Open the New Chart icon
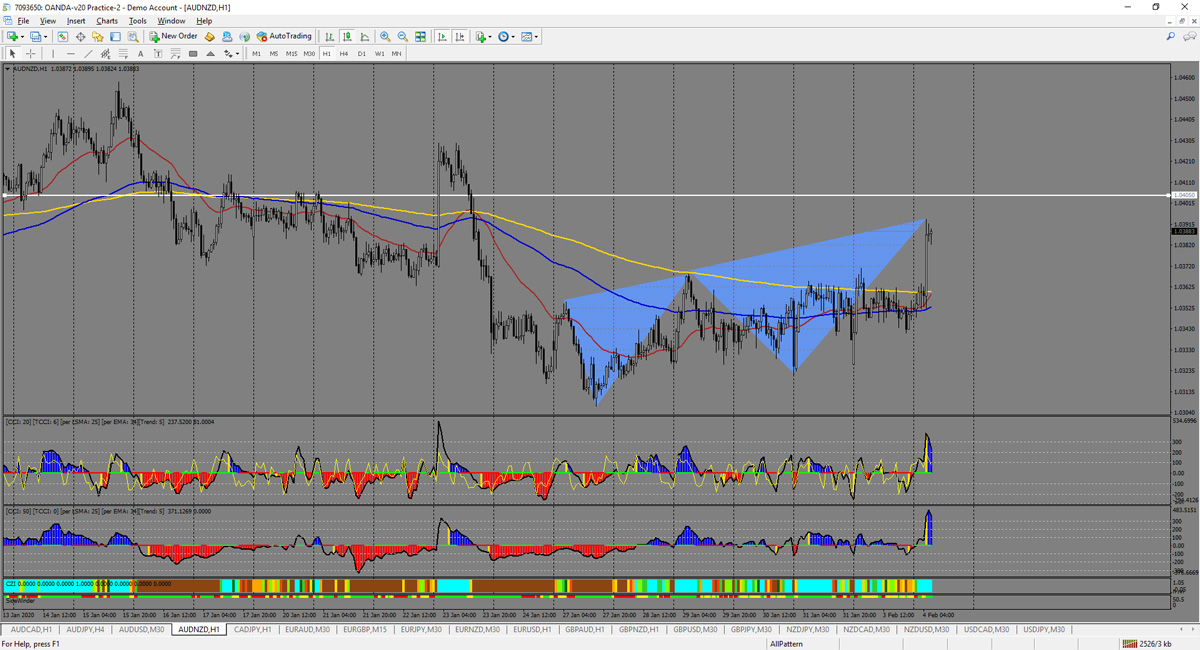This screenshot has width=1200, height=650. pyautogui.click(x=13, y=37)
